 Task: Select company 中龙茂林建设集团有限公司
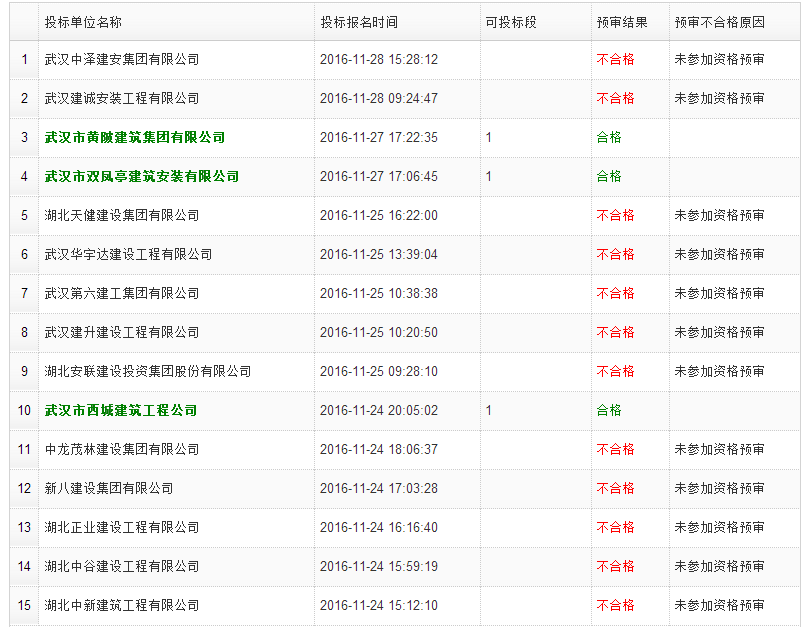[122, 449]
